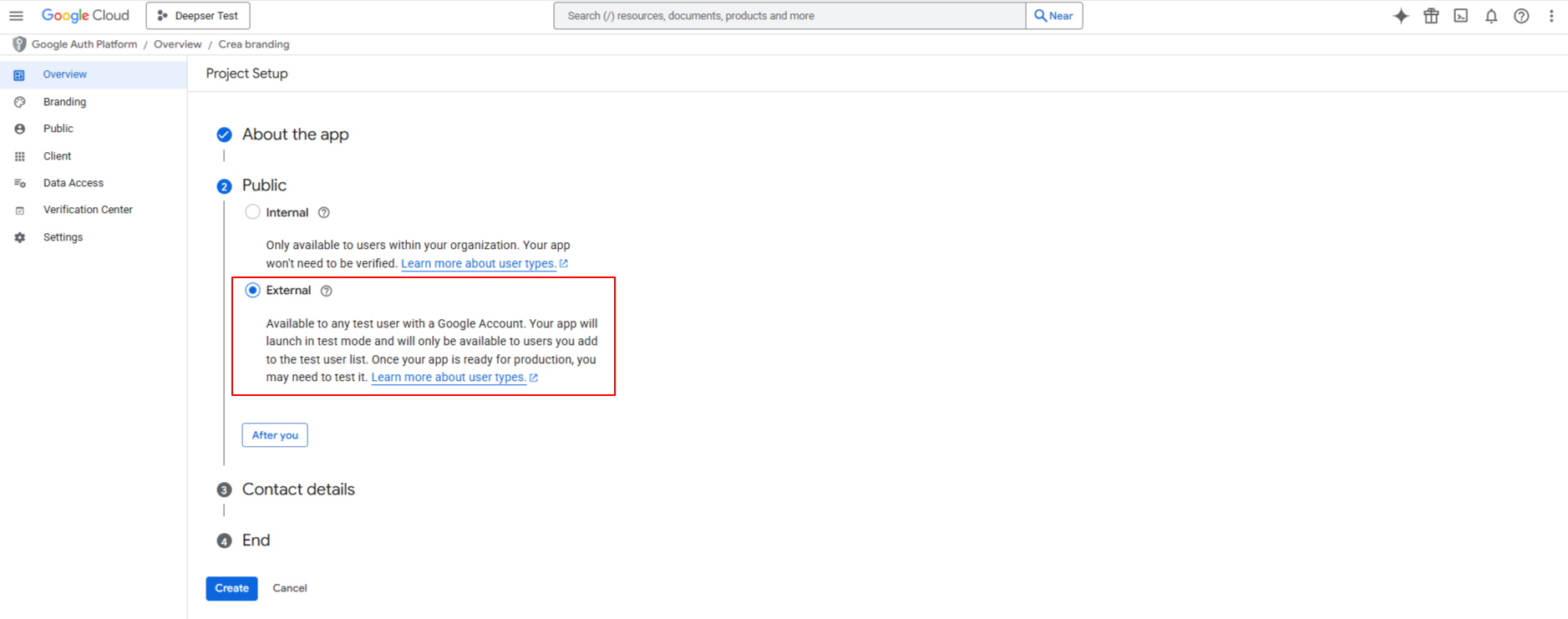Click the step 4 End badge

coord(224,541)
